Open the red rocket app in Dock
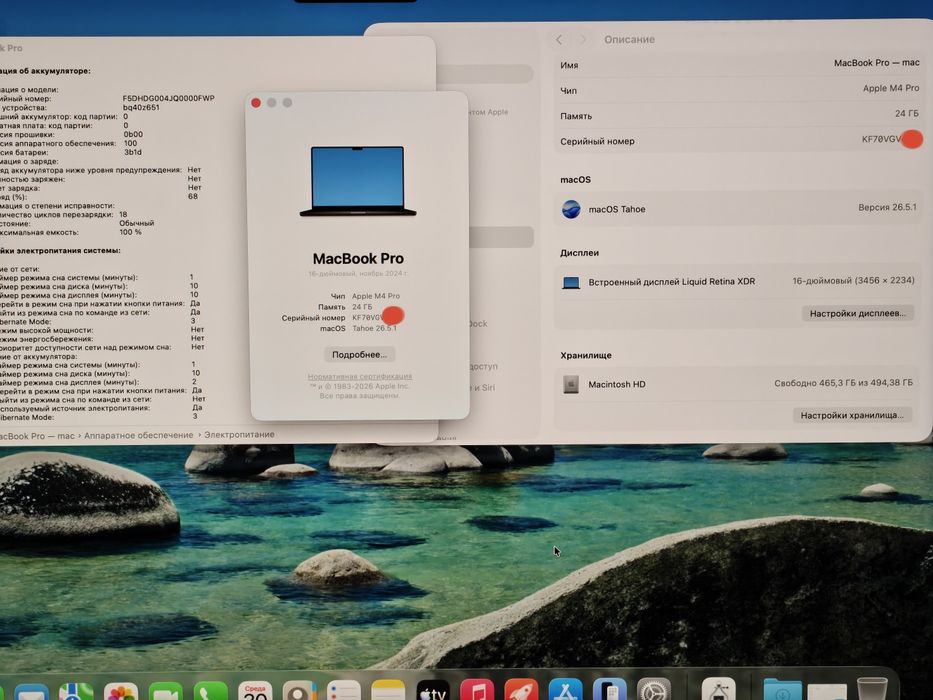Viewport: 933px width, 700px height. point(521,689)
